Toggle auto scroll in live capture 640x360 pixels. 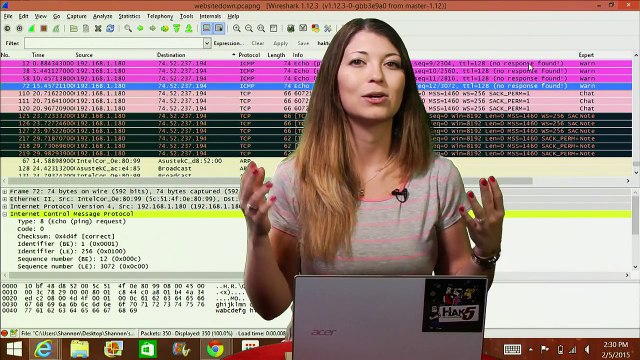coord(219,28)
